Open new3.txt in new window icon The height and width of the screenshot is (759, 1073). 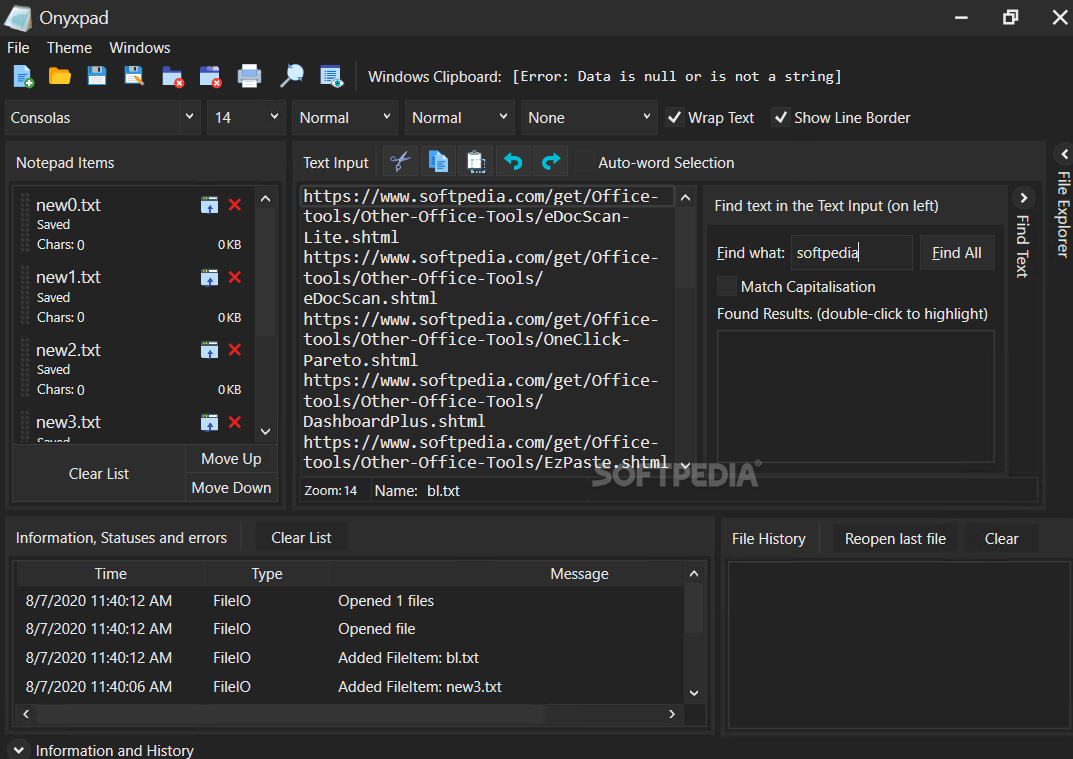click(x=209, y=422)
